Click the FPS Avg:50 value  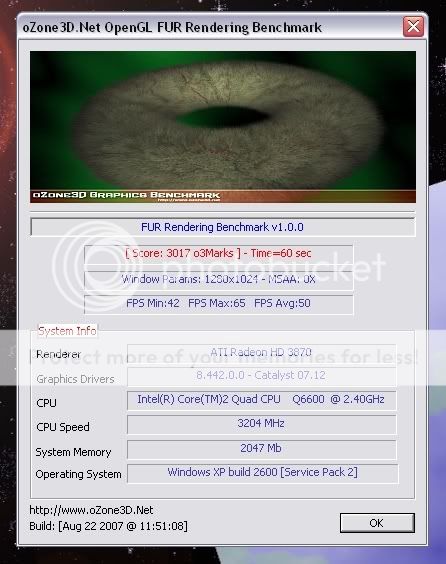(282, 303)
